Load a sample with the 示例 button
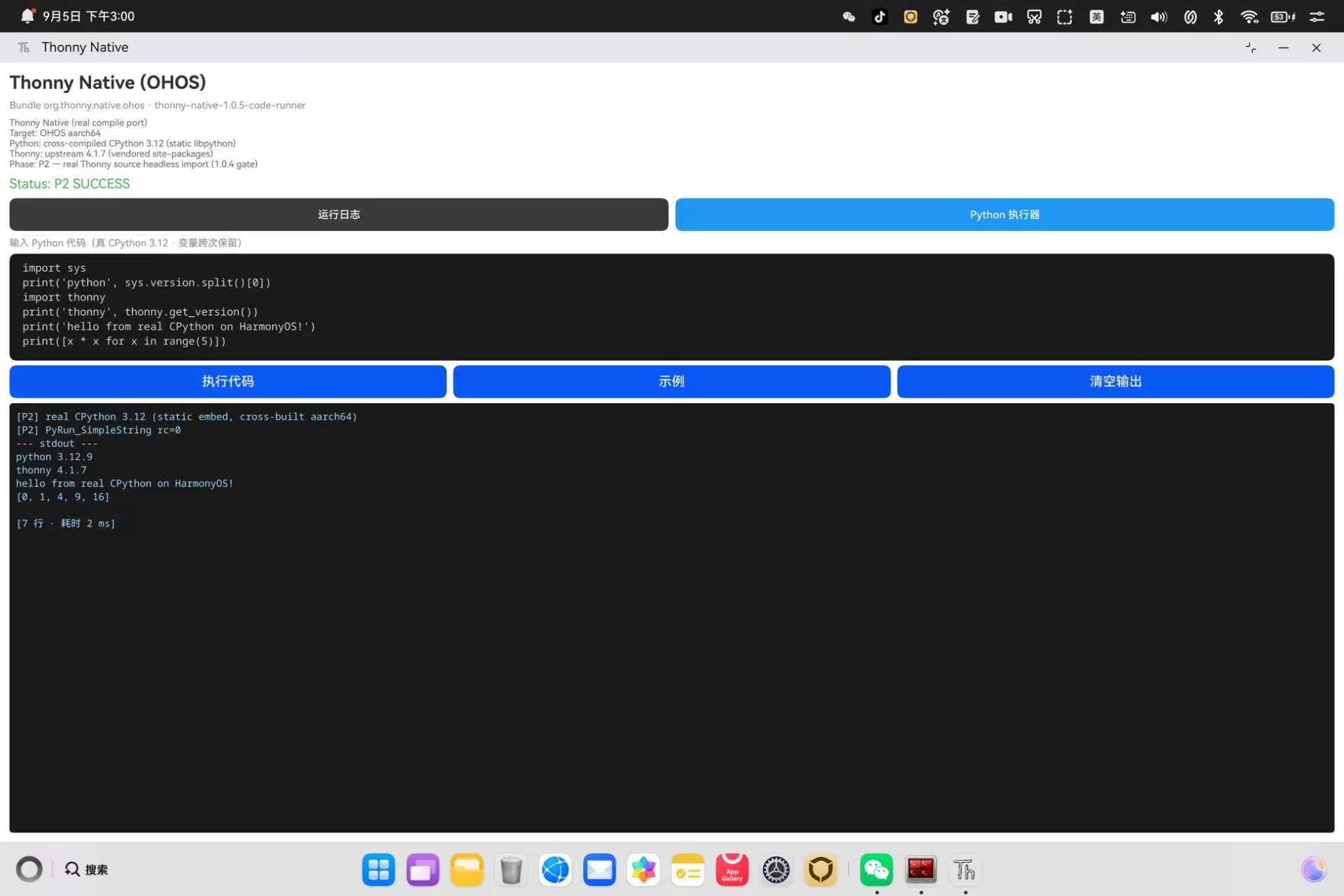 tap(671, 381)
